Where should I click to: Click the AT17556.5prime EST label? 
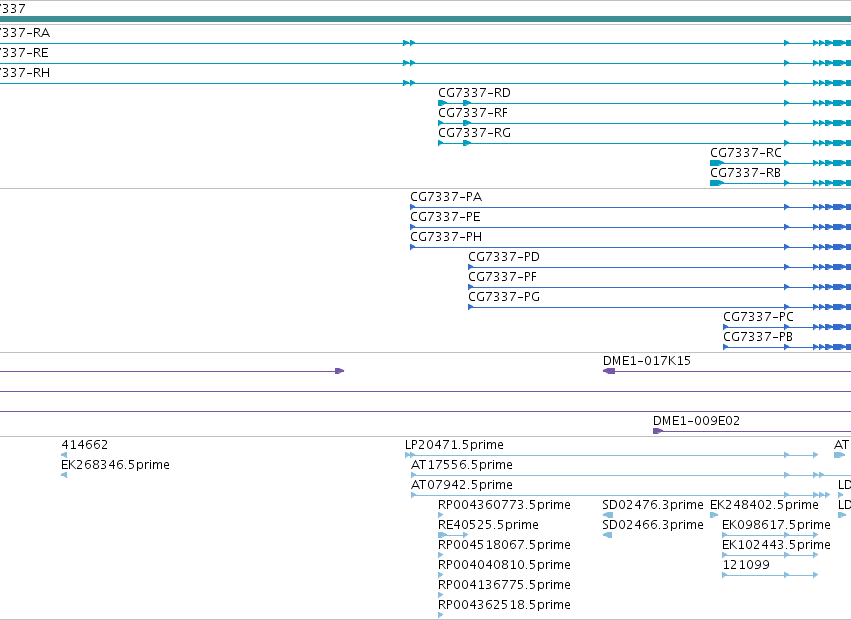(462, 465)
